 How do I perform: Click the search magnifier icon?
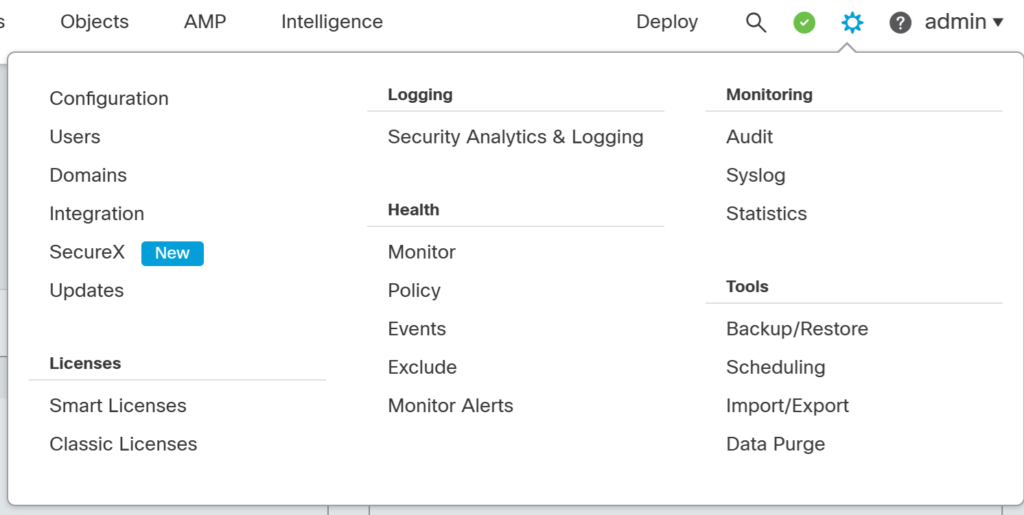pos(756,22)
